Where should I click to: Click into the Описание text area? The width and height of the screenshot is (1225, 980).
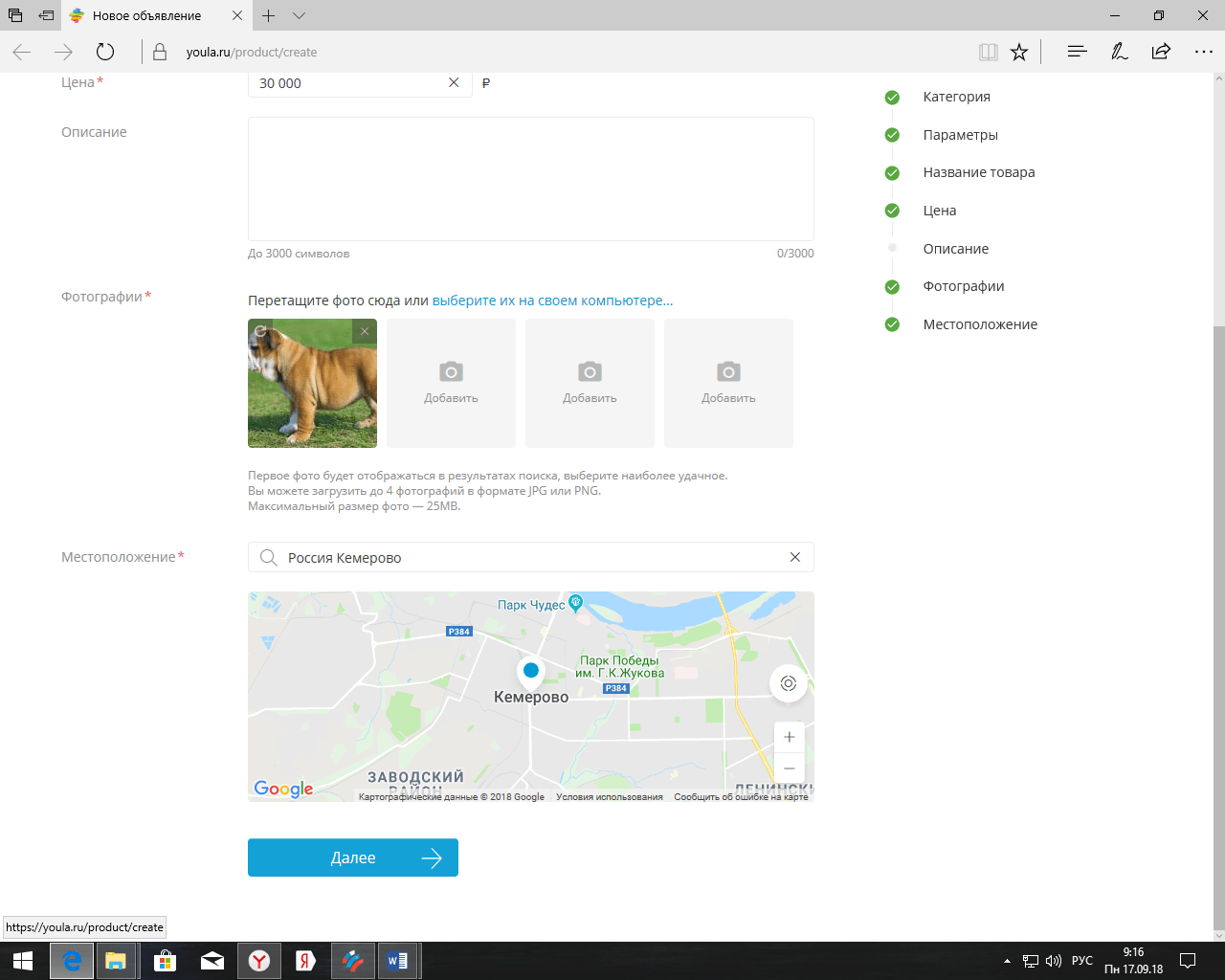tap(530, 179)
